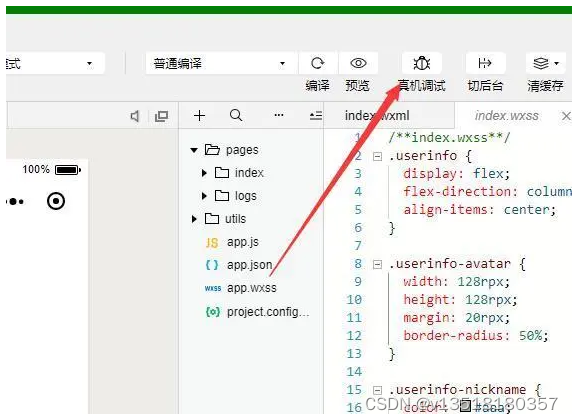This screenshot has height=420, width=573.
Task: Click the switch to background icon
Action: point(485,63)
